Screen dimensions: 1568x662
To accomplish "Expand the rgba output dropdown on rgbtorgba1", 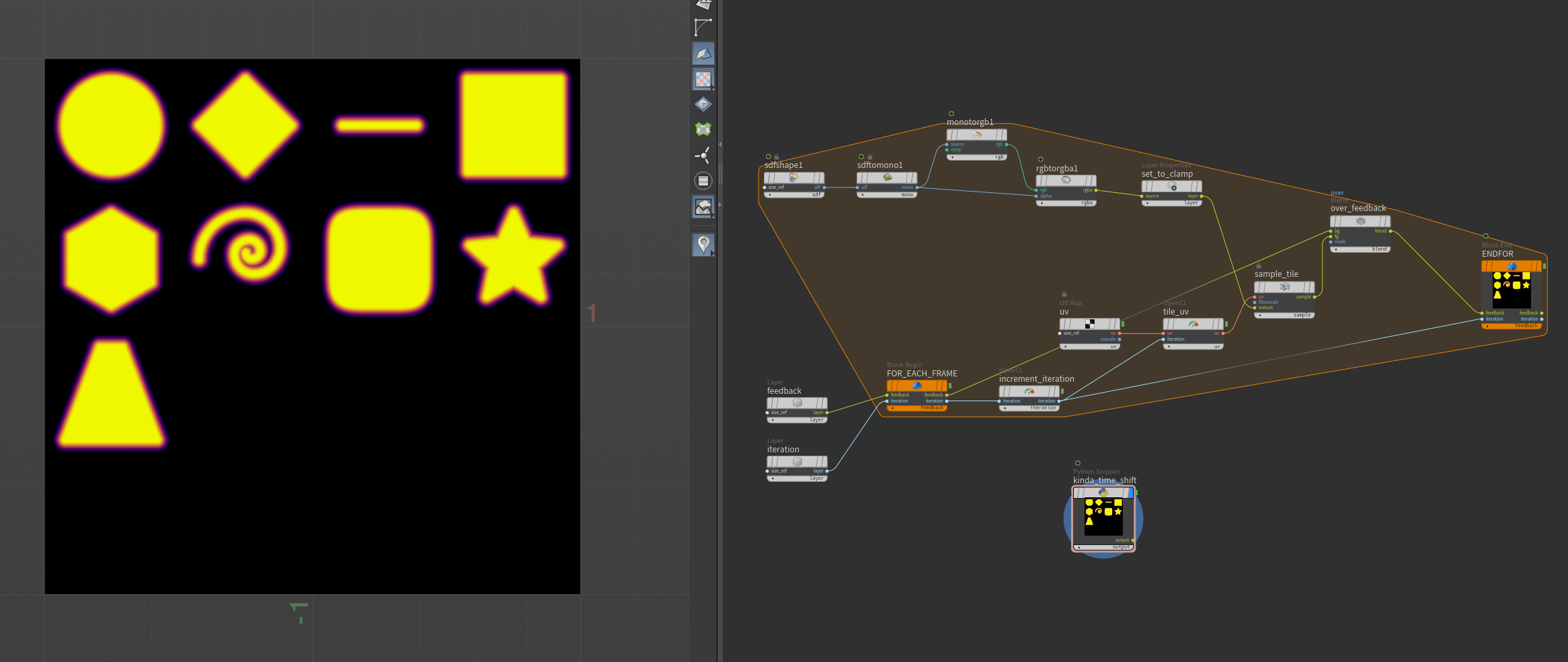I will [1042, 203].
